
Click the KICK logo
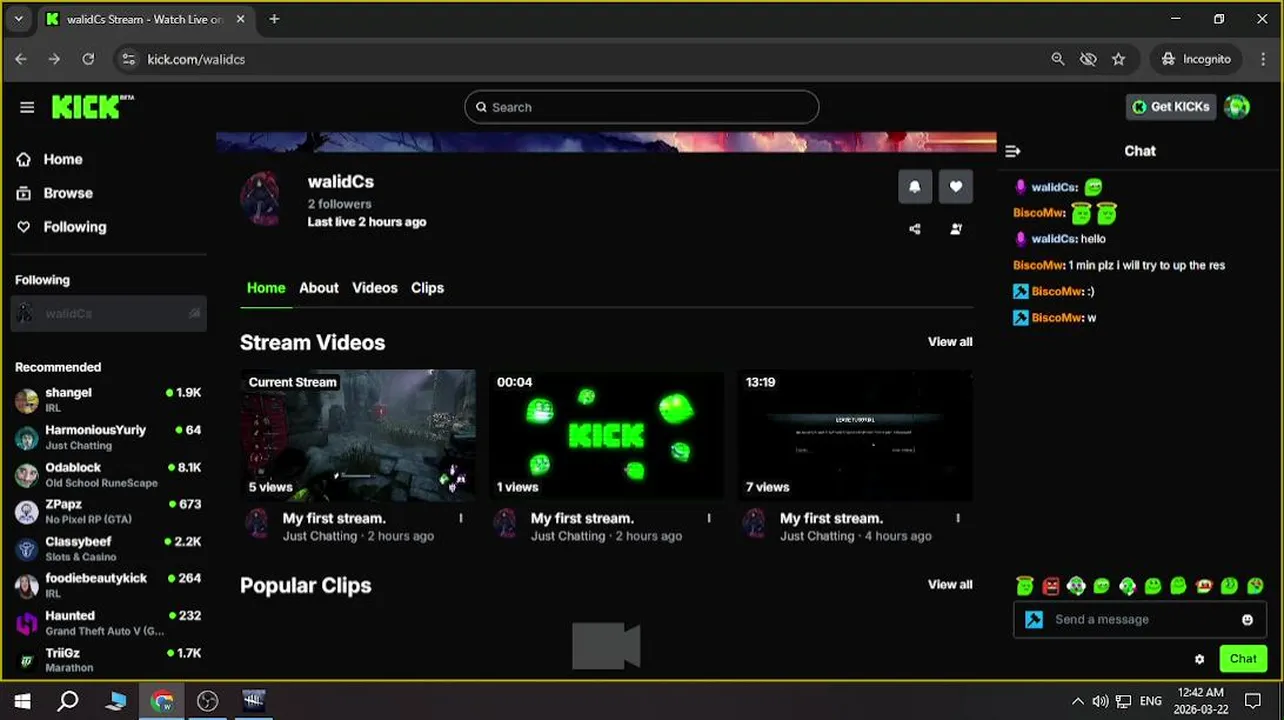tap(92, 106)
